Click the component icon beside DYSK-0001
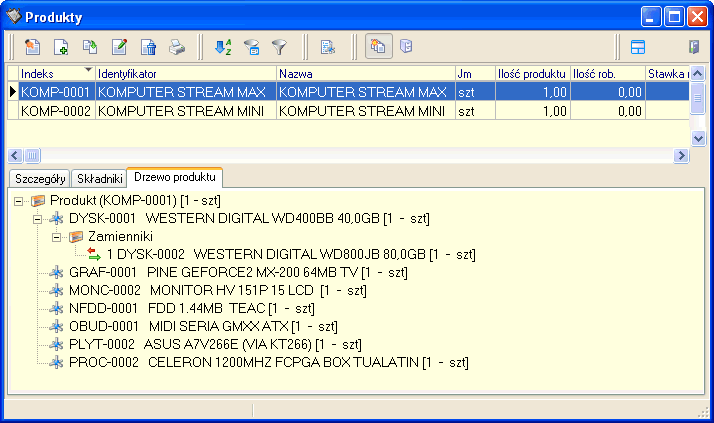Screen dimensions: 714x423 pyautogui.click(x=56, y=219)
